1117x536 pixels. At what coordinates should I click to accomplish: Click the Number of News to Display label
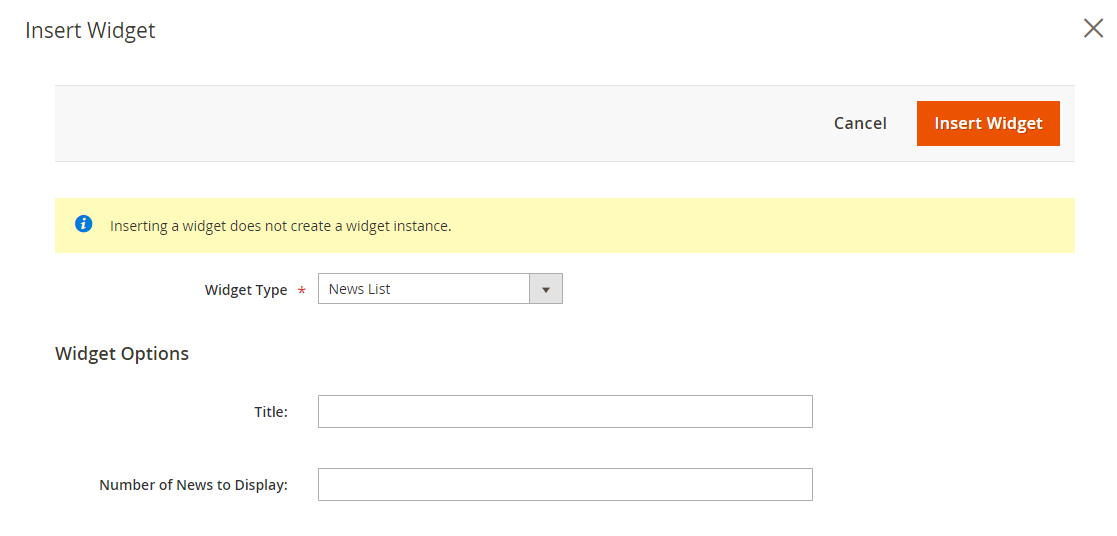pyautogui.click(x=193, y=485)
